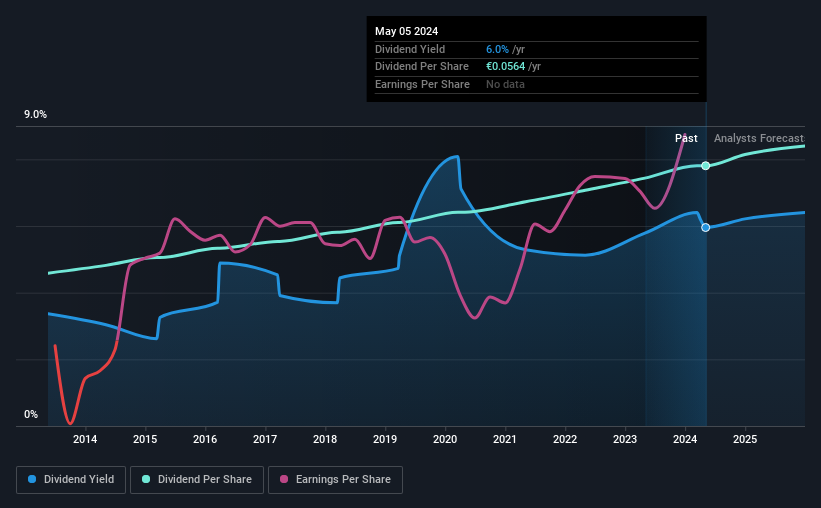Click the 2021 x-axis label
Image resolution: width=821 pixels, height=508 pixels.
point(505,439)
